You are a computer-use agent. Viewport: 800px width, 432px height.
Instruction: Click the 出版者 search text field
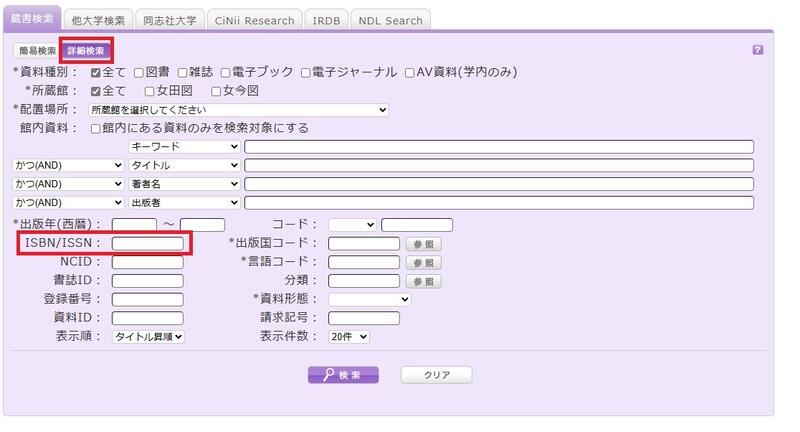(499, 202)
